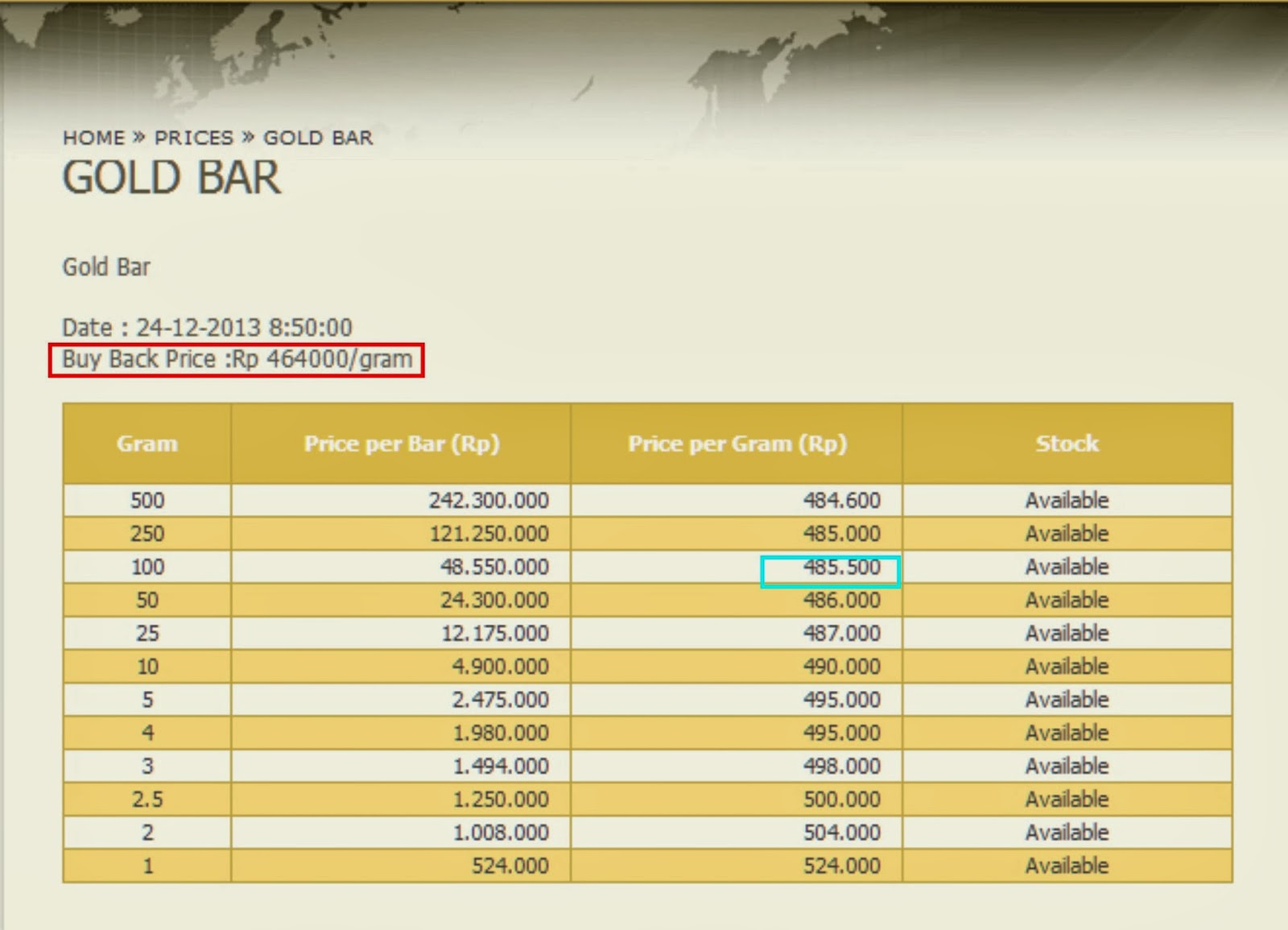
Task: Select the 4 gram cell
Action: click(147, 733)
